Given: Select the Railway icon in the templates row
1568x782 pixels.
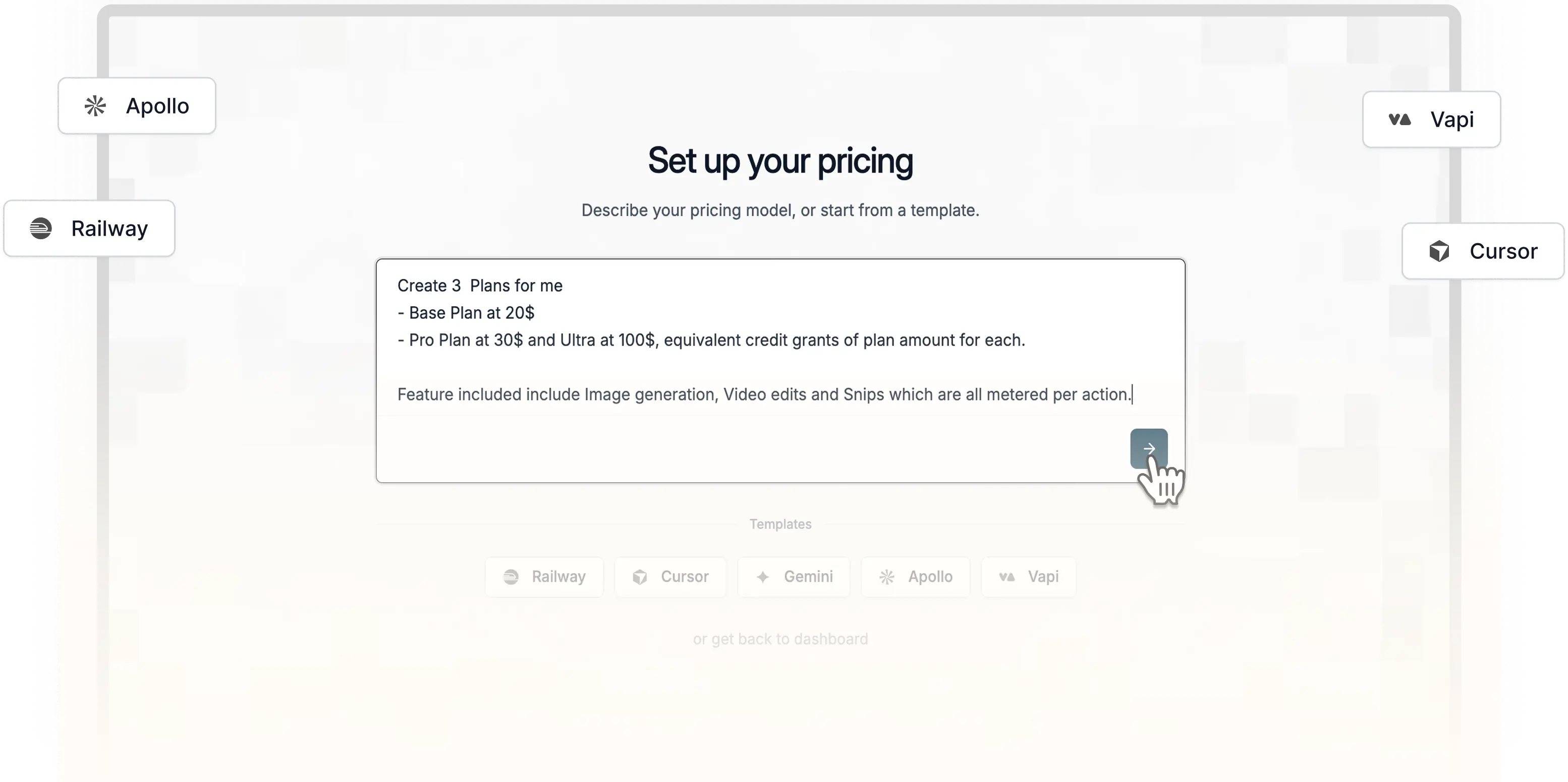Looking at the screenshot, I should tap(511, 576).
